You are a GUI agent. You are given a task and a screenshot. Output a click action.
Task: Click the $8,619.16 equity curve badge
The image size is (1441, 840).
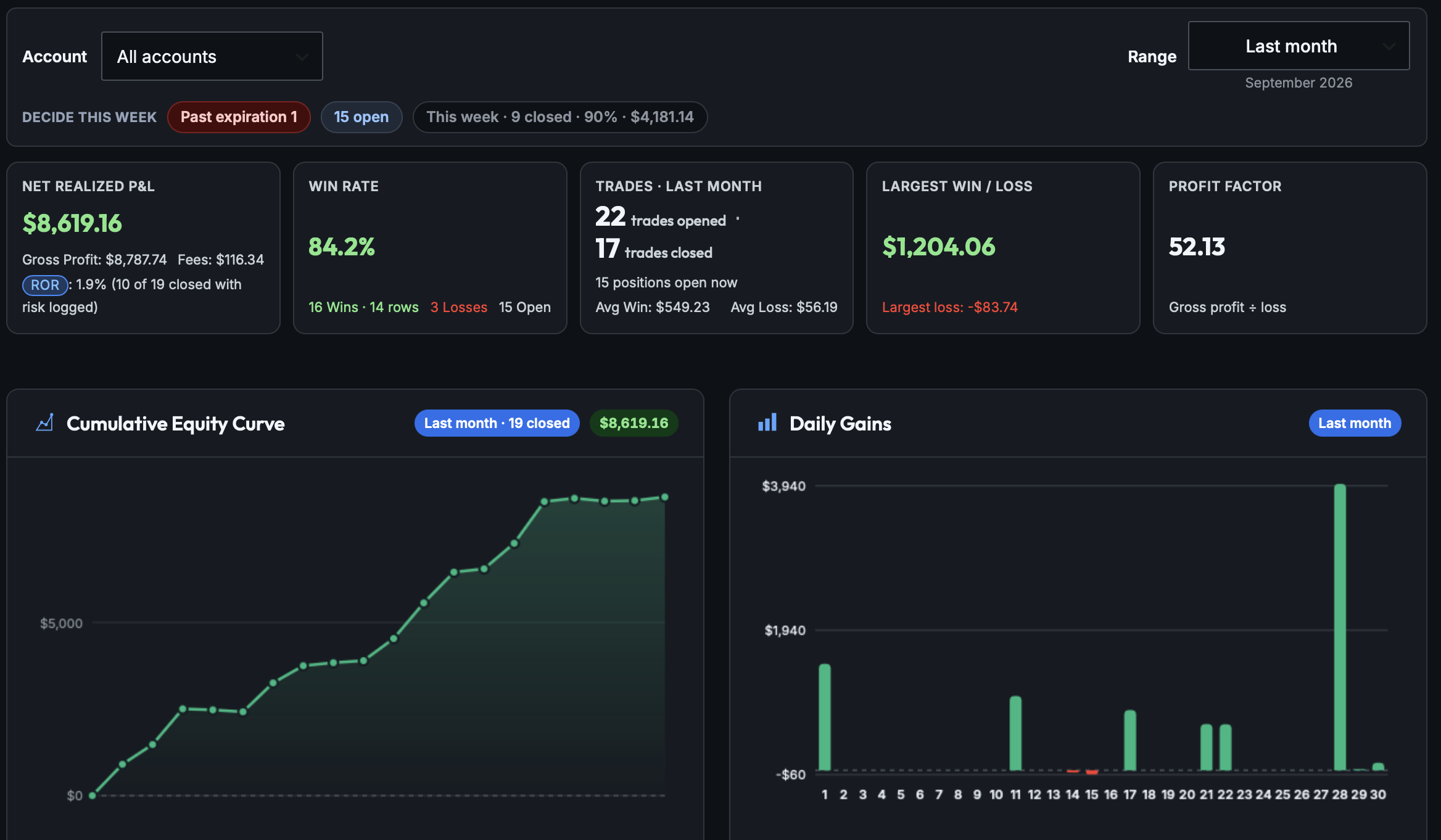tap(634, 423)
